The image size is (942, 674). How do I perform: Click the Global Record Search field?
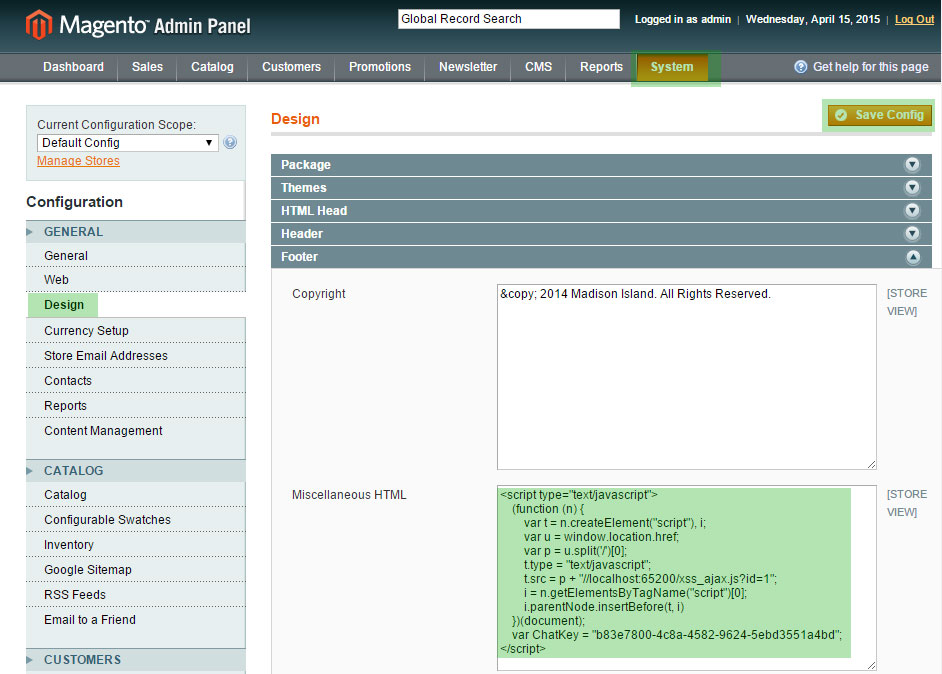[508, 19]
